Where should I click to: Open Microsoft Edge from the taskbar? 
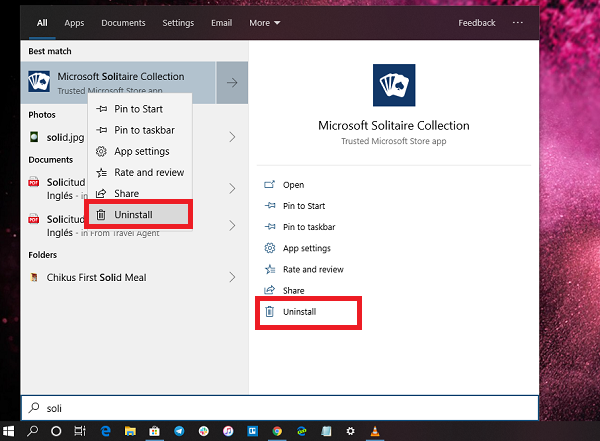point(105,431)
